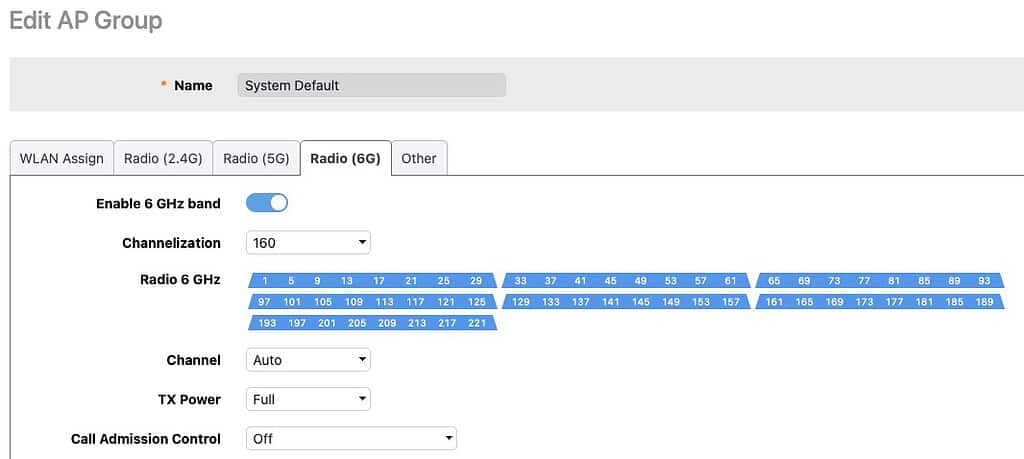1024x459 pixels.
Task: Click channel 193 chip
Action: pyautogui.click(x=267, y=323)
